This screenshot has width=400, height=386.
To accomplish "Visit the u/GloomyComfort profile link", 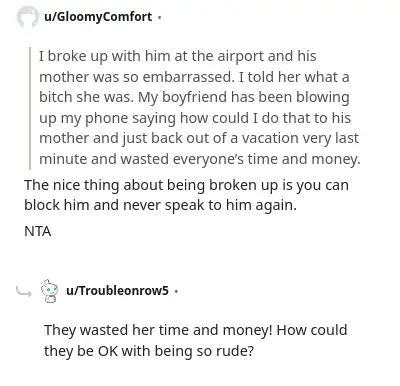I will click(x=98, y=16).
